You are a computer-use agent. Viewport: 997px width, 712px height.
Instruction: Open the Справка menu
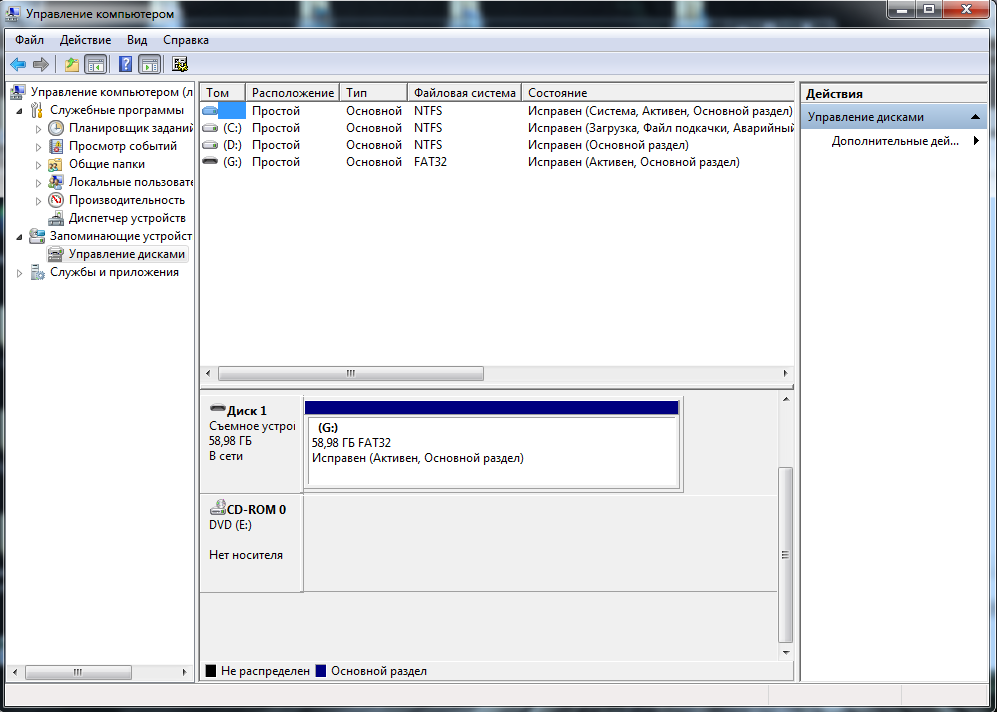(x=185, y=40)
